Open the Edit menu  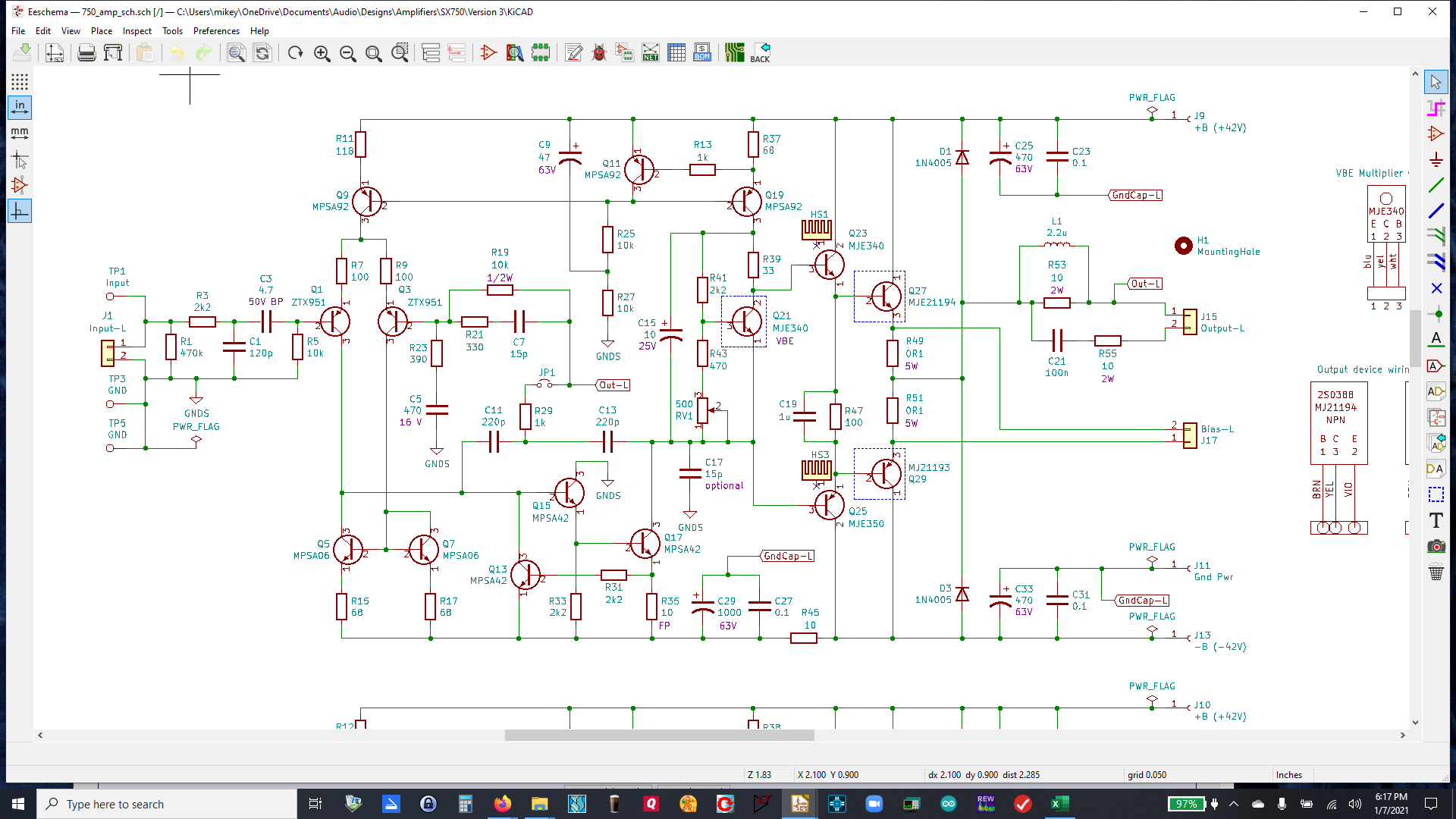click(x=43, y=31)
